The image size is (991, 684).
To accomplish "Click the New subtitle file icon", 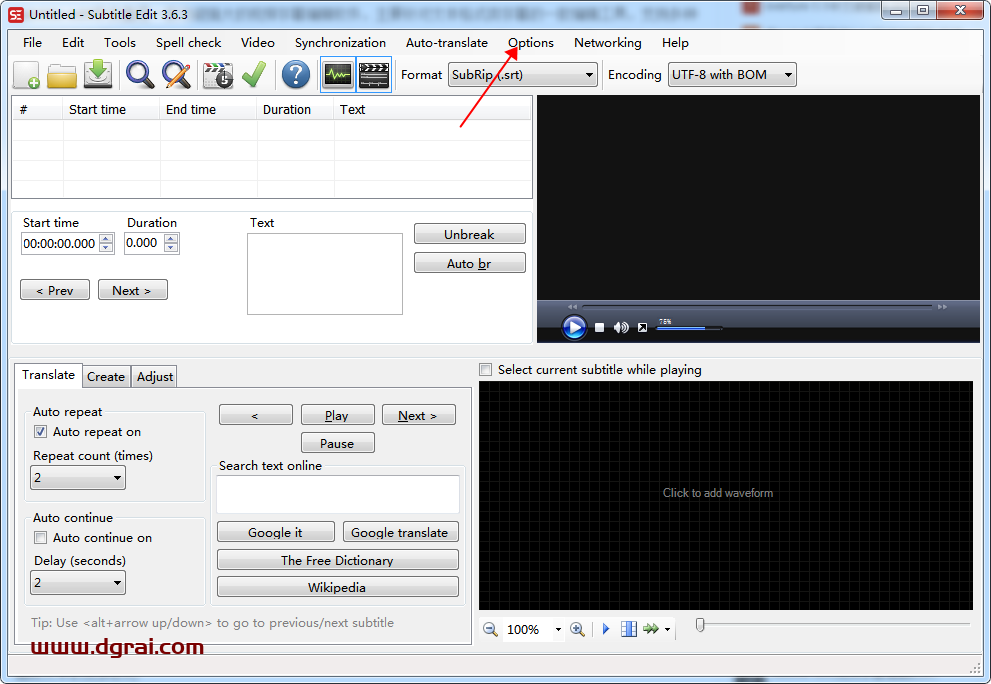I will click(x=26, y=75).
